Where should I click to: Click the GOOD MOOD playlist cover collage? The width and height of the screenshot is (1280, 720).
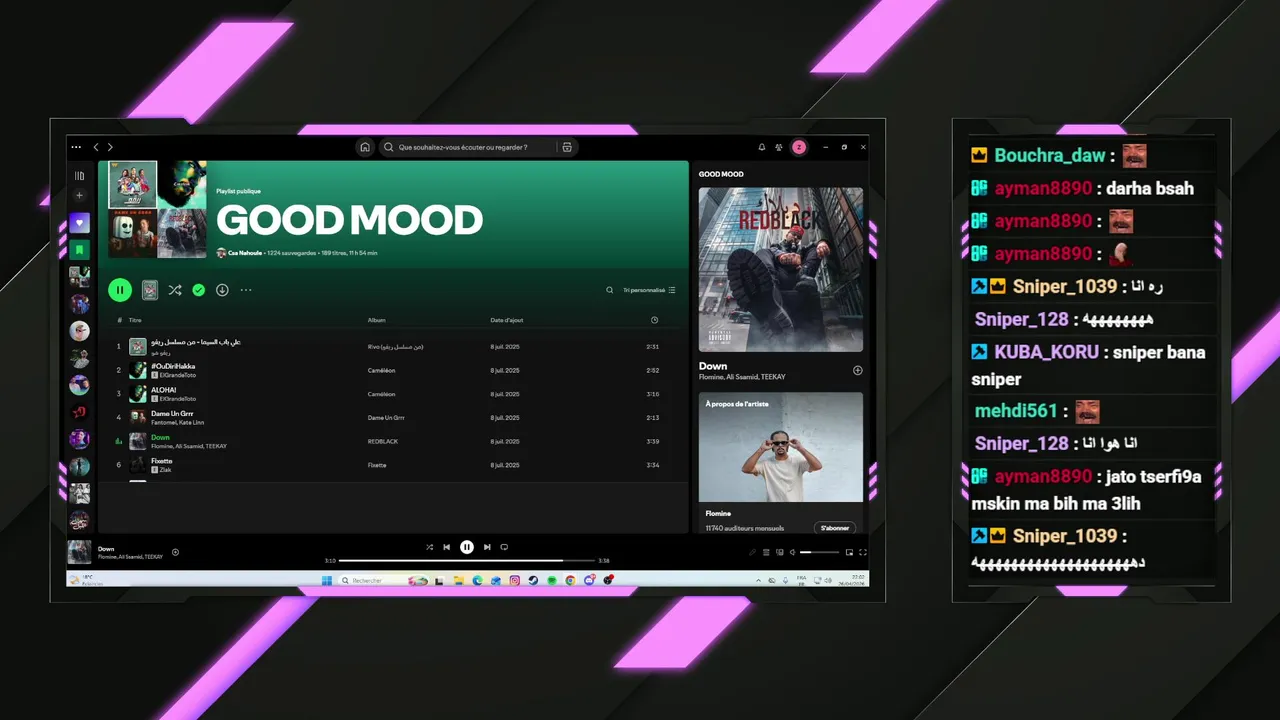coord(158,209)
